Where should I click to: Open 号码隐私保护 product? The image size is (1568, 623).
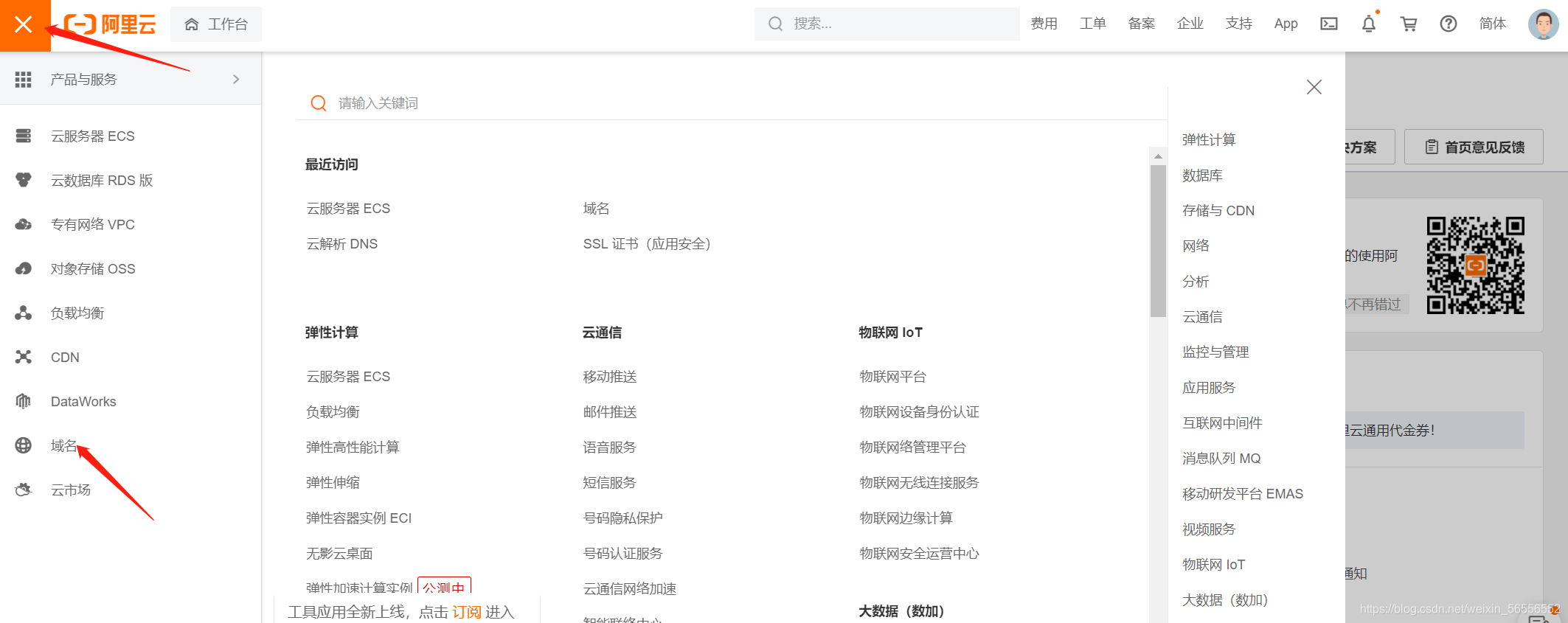622,518
